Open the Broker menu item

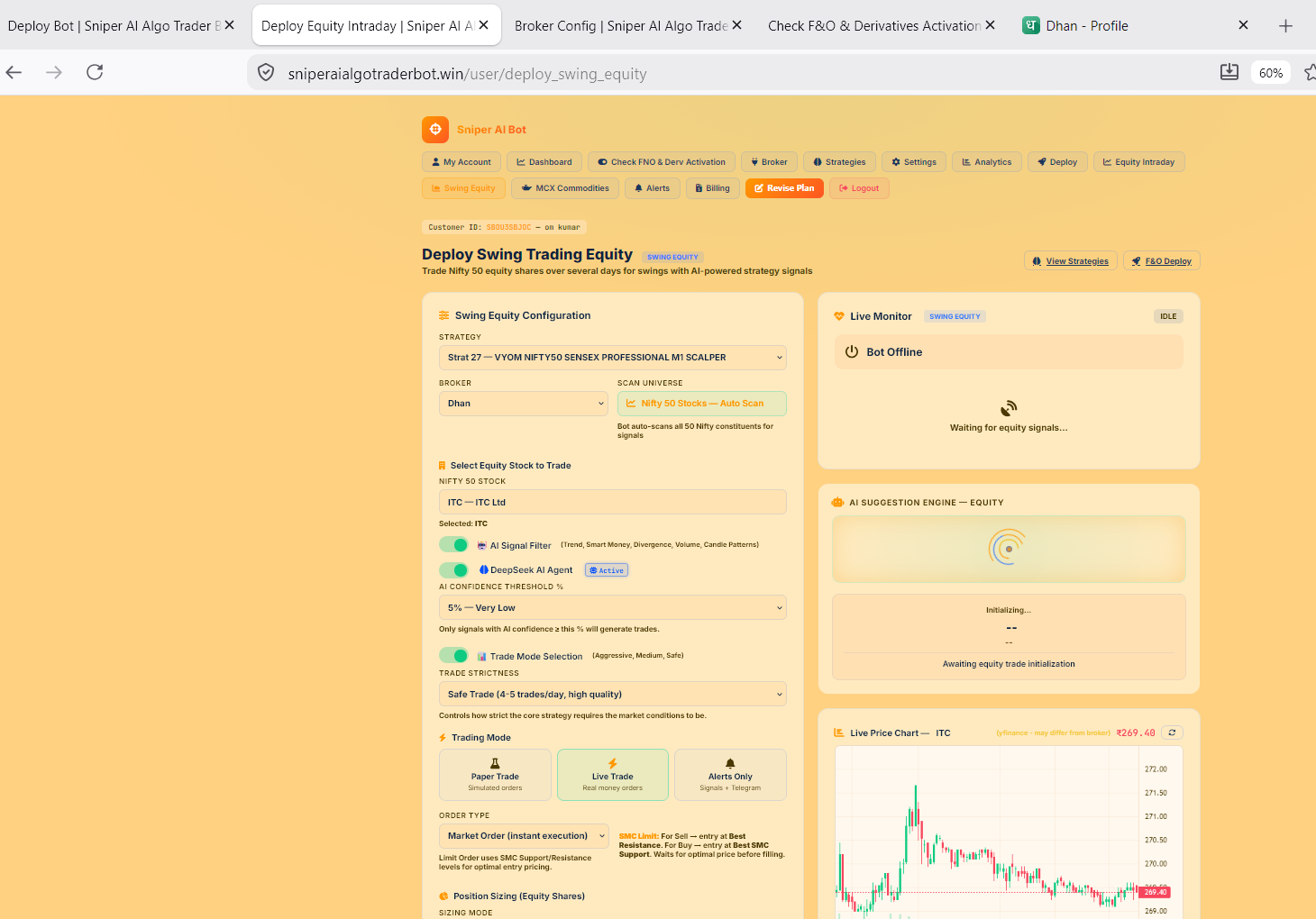click(x=769, y=162)
